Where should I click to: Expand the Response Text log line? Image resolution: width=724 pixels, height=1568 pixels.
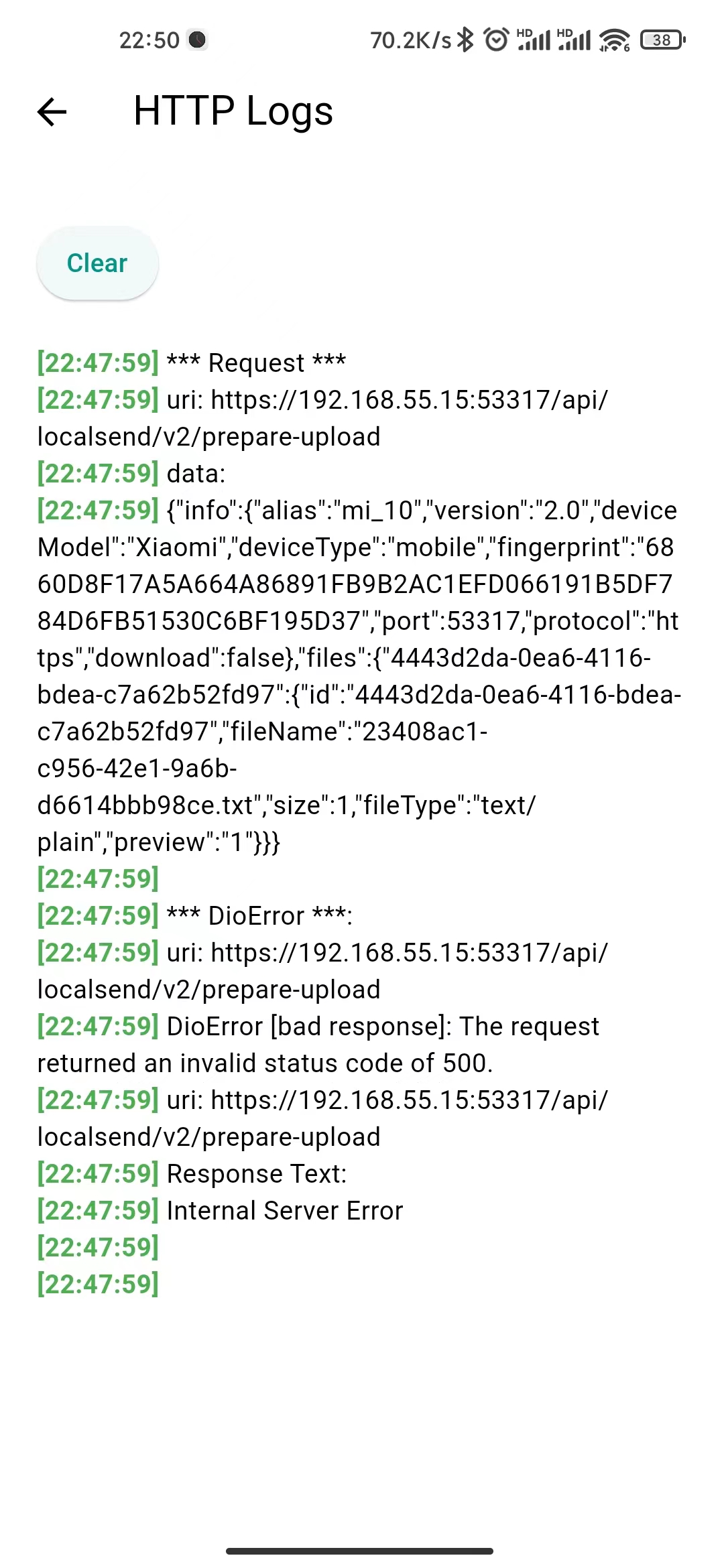click(255, 1173)
